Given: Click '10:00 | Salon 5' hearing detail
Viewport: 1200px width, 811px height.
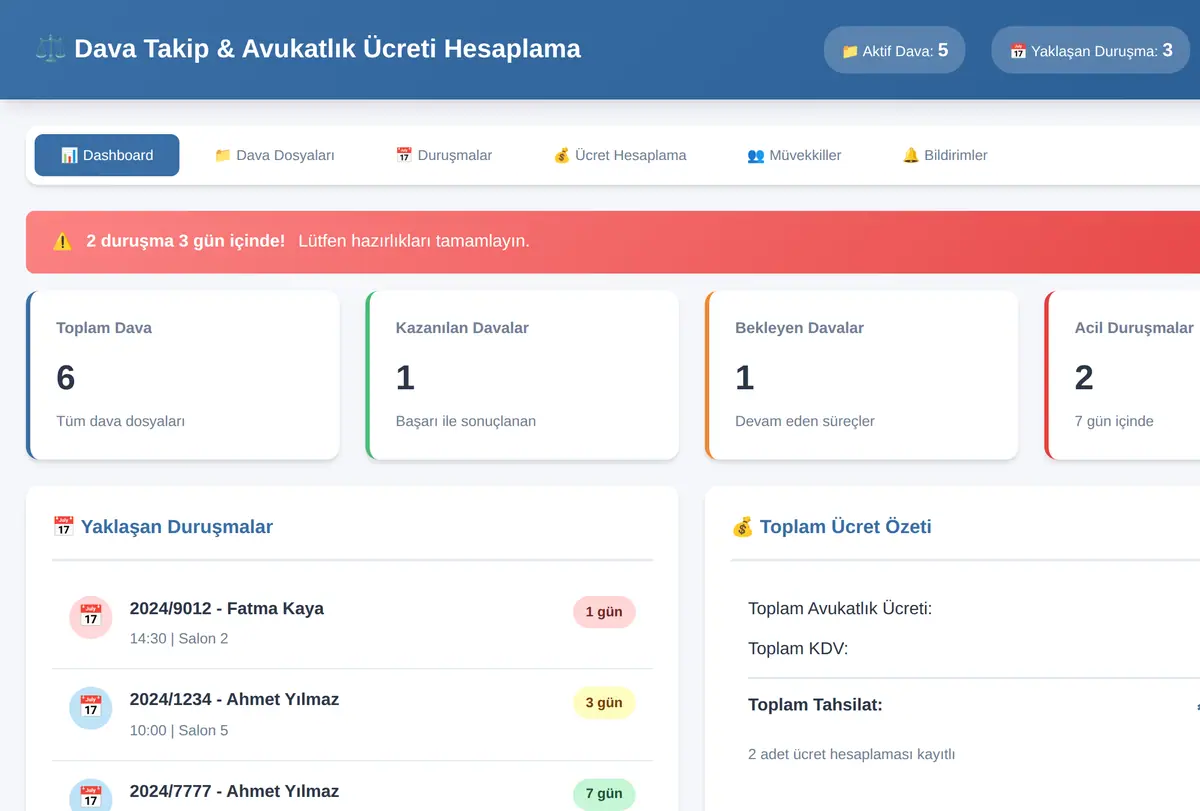Looking at the screenshot, I should pyautogui.click(x=179, y=730).
